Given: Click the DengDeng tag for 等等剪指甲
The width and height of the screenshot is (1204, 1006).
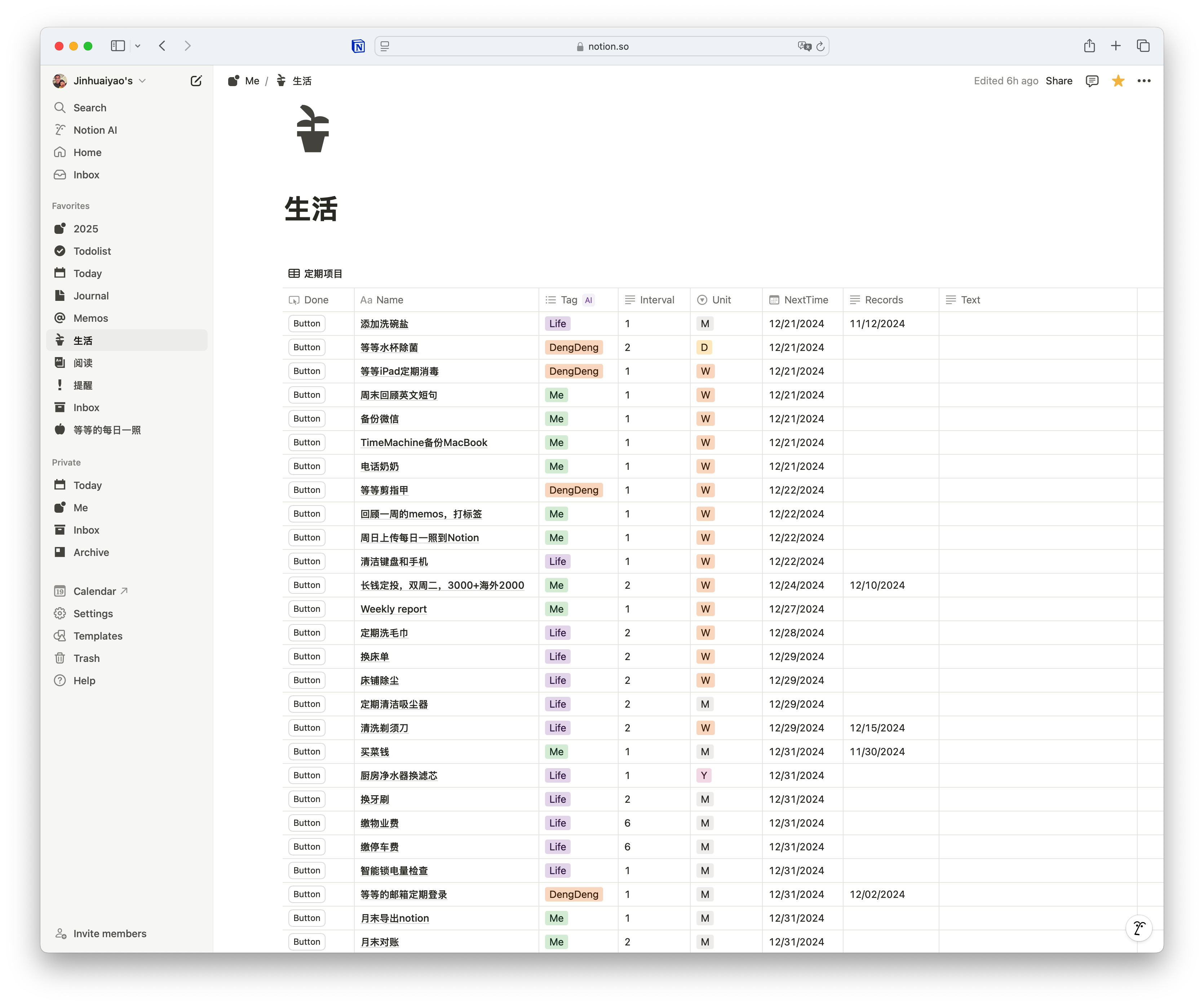Looking at the screenshot, I should pyautogui.click(x=573, y=490).
